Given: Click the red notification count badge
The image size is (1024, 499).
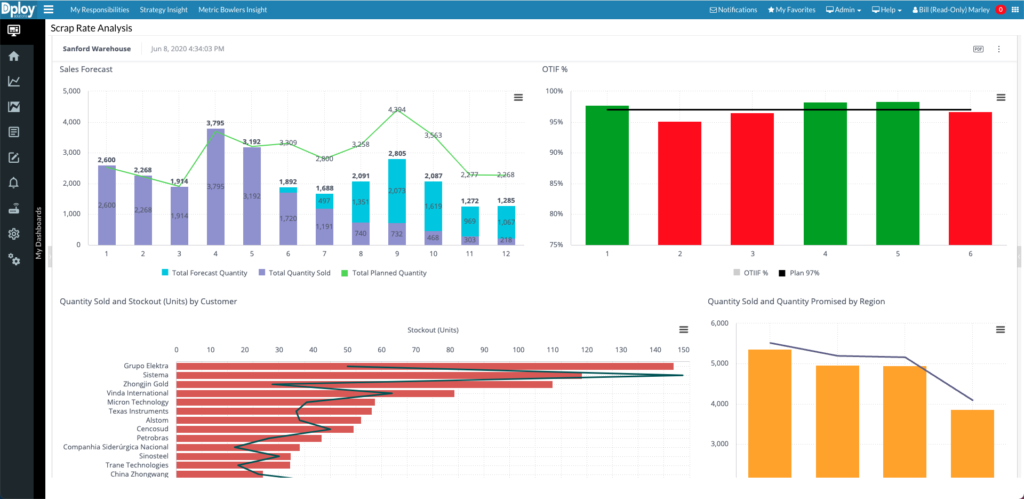Looking at the screenshot, I should 1000,9.
